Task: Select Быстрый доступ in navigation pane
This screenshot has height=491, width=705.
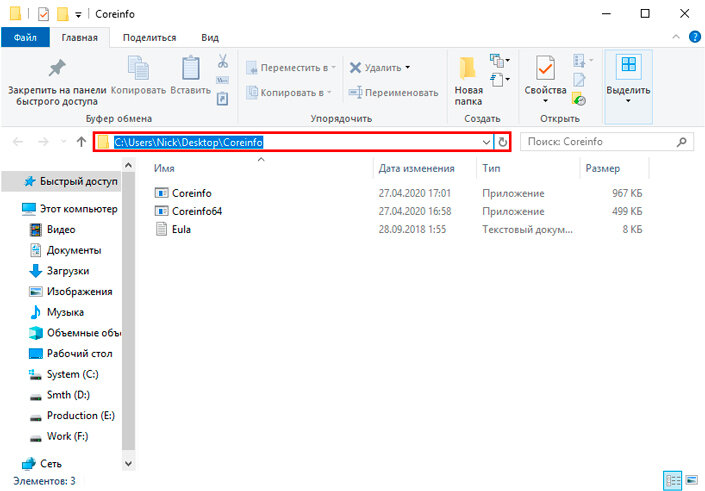Action: (62, 182)
